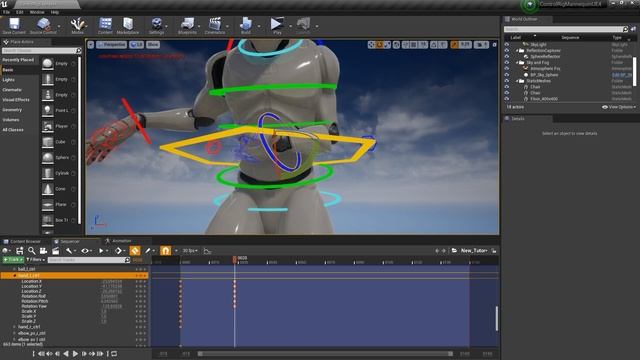The image size is (640, 360).
Task: Click the maximize viewport icon
Action: pyautogui.click(x=494, y=45)
